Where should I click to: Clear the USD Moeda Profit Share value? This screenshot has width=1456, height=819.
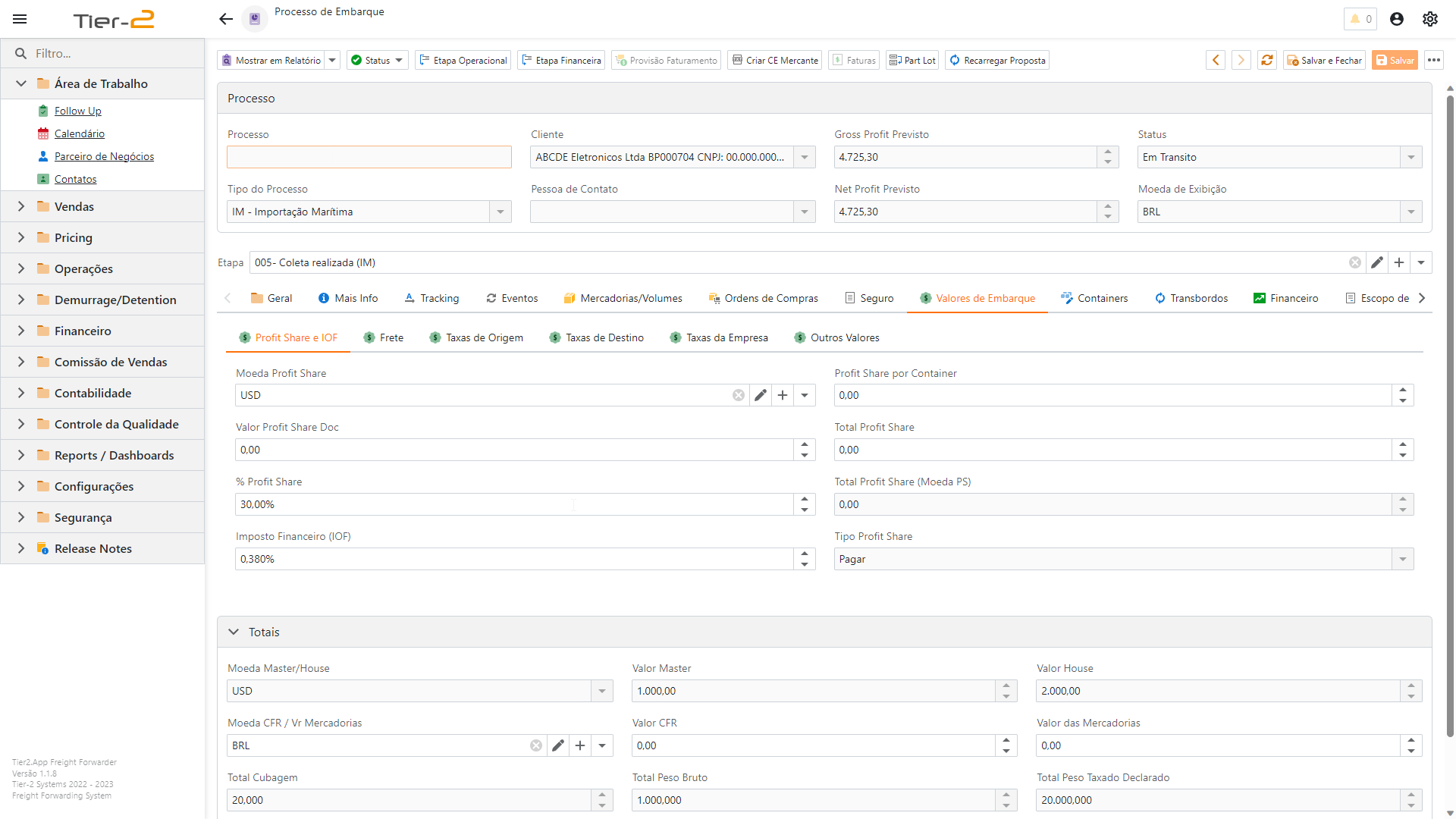[x=739, y=395]
